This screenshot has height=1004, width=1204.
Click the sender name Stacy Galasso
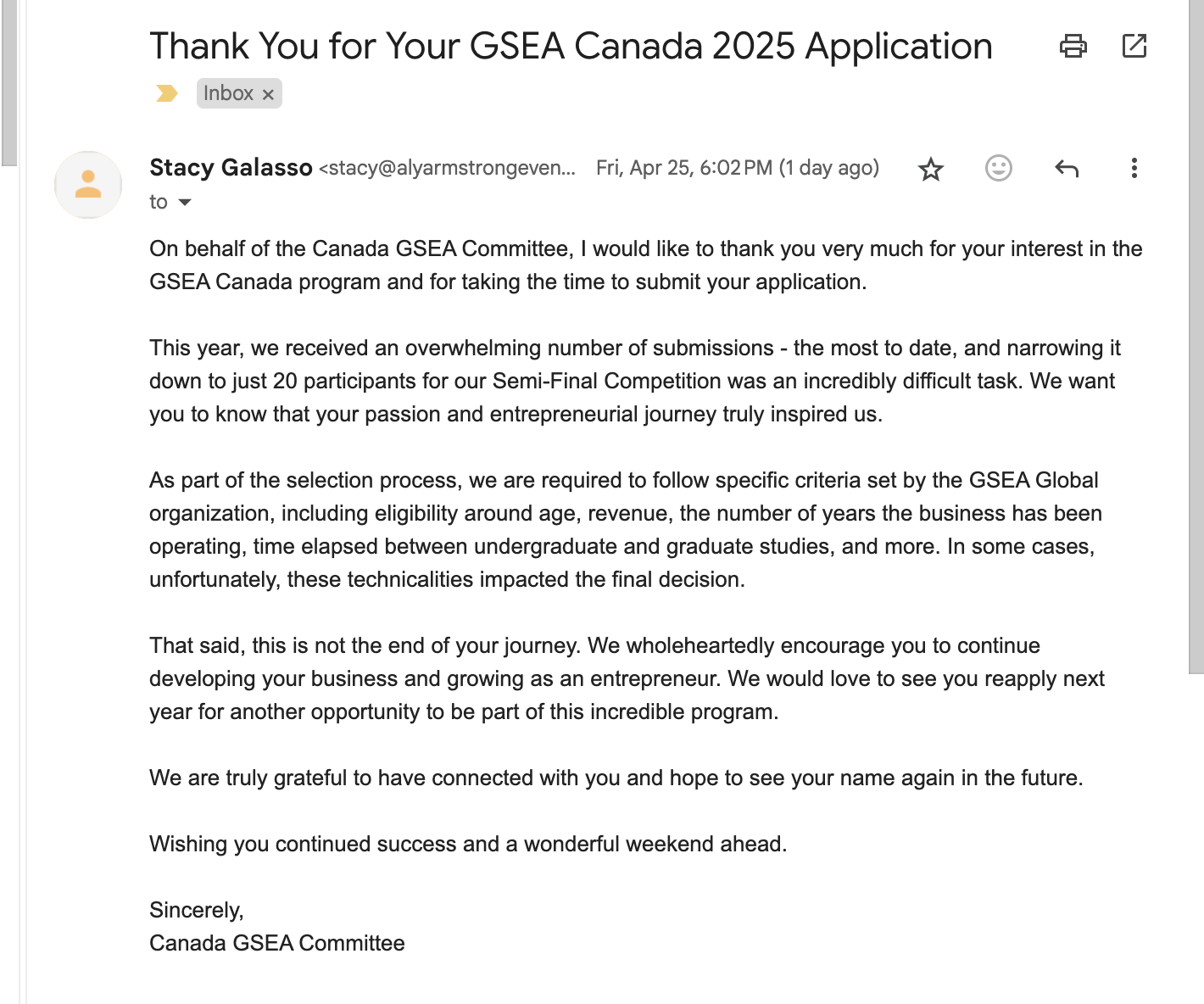pyautogui.click(x=231, y=168)
